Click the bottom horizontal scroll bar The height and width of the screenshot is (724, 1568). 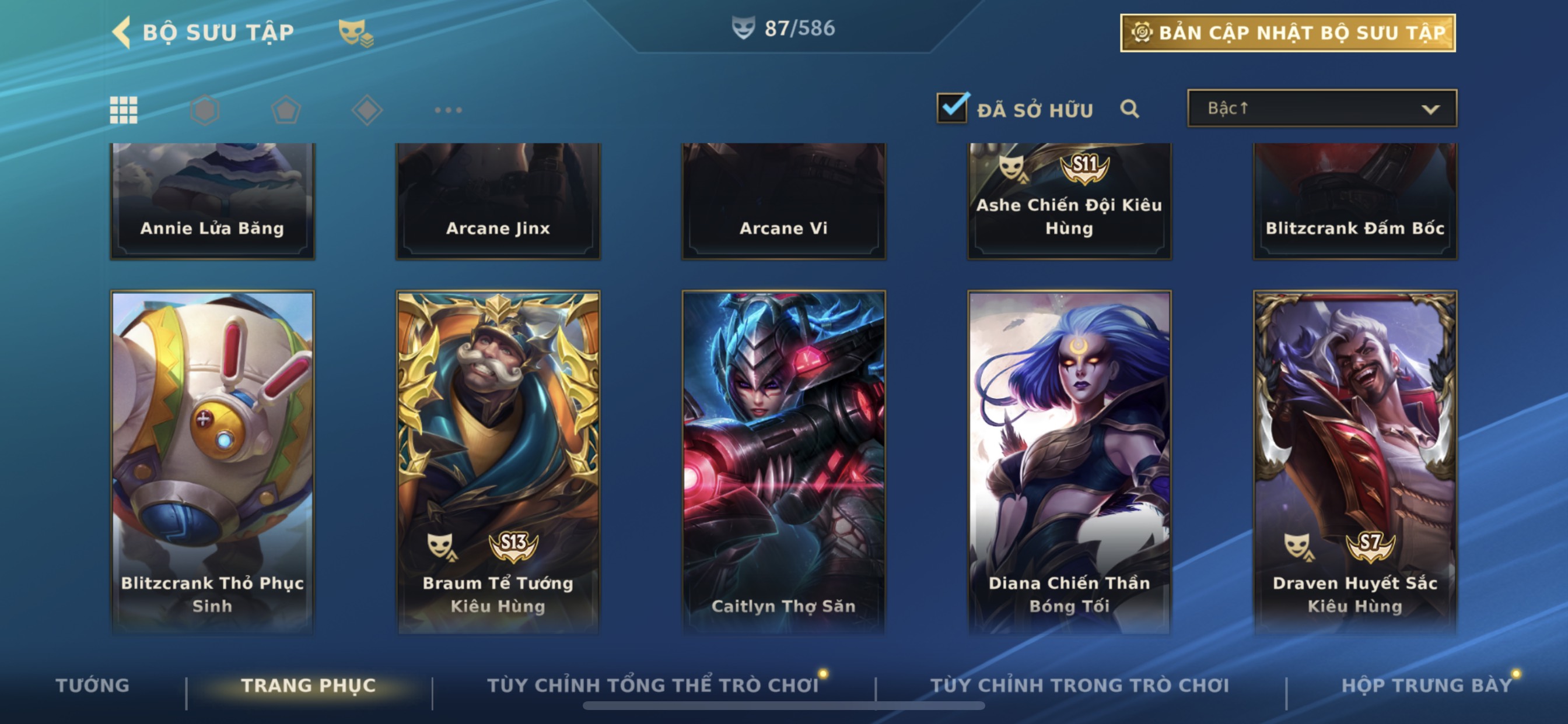pyautogui.click(x=783, y=706)
